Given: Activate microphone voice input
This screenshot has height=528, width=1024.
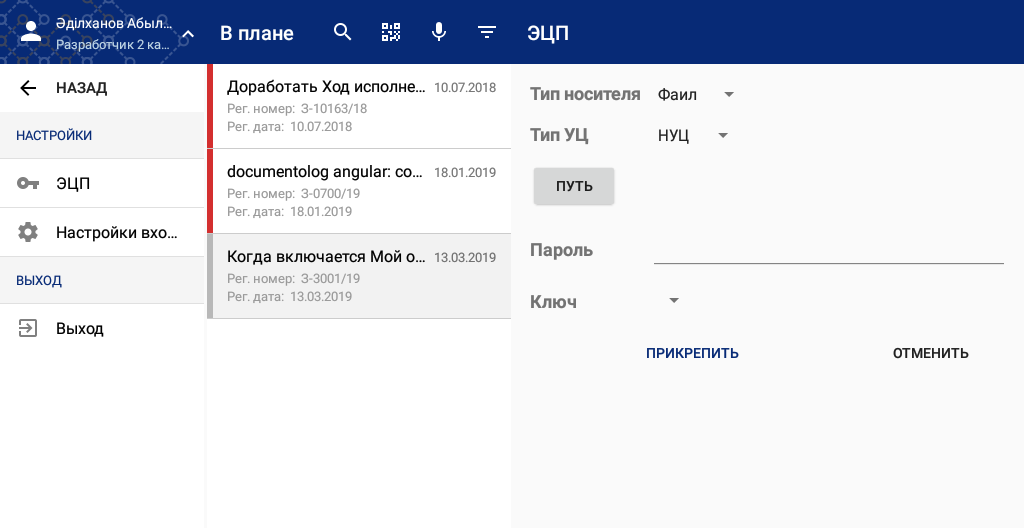Looking at the screenshot, I should coord(438,32).
